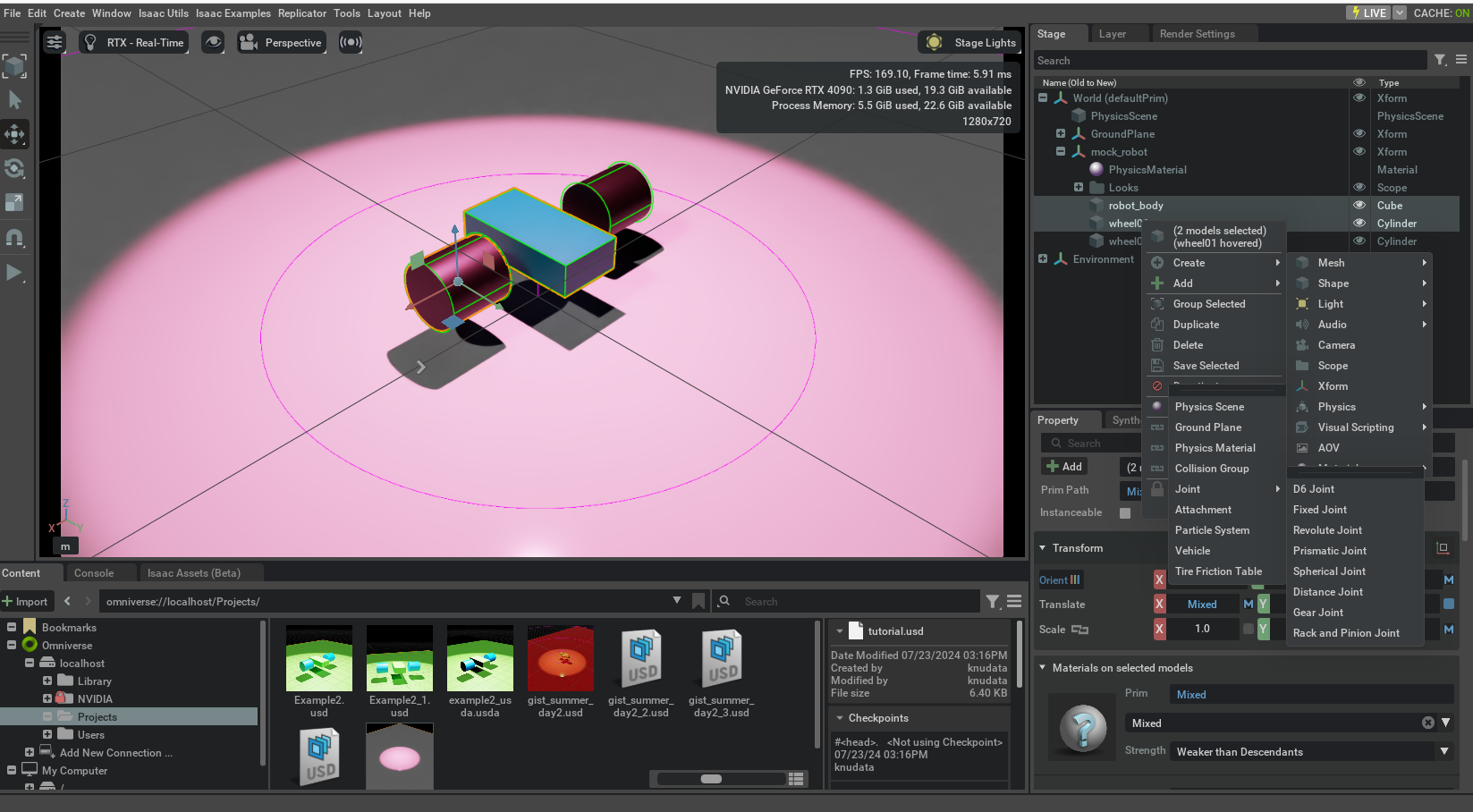Clear the Mixed material binding
The height and width of the screenshot is (812, 1473).
point(1428,723)
